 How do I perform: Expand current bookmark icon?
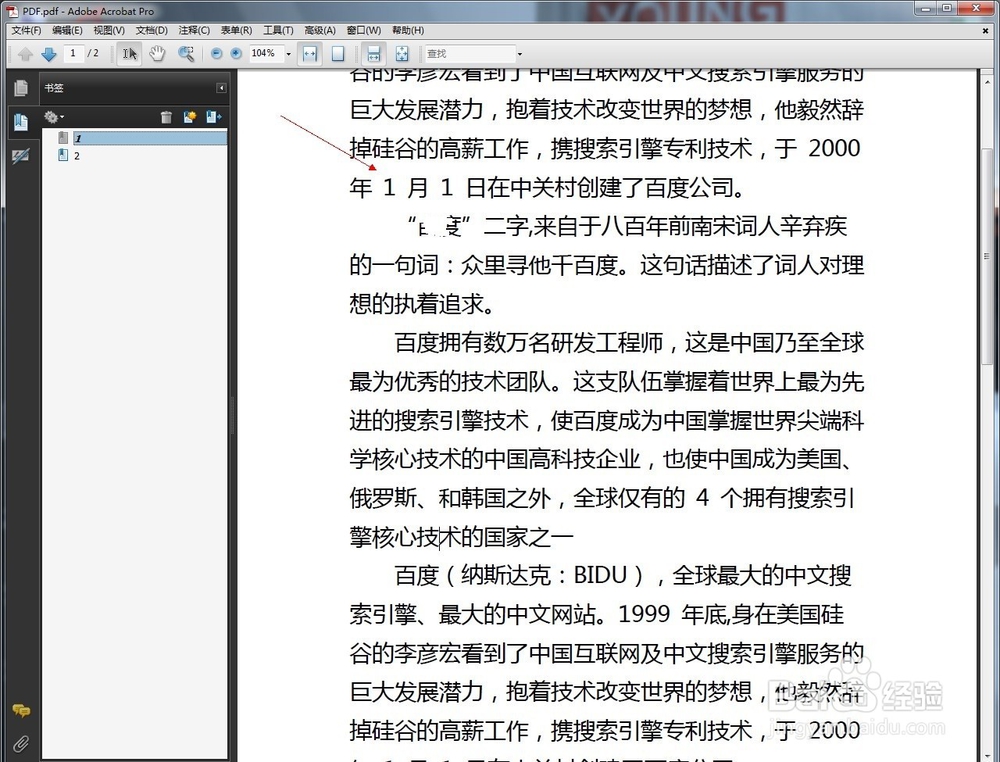pos(213,117)
